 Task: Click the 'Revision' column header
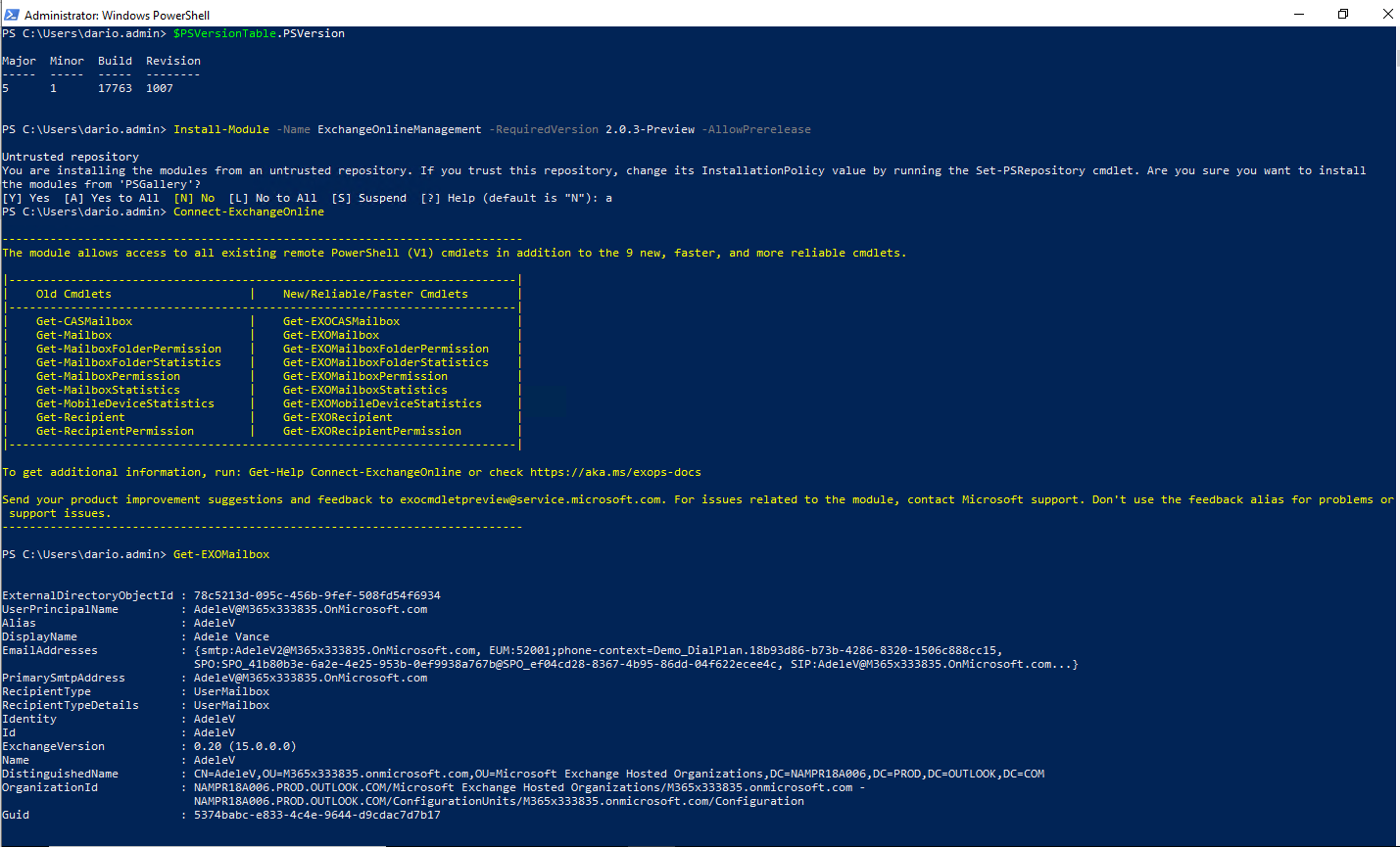(x=173, y=61)
